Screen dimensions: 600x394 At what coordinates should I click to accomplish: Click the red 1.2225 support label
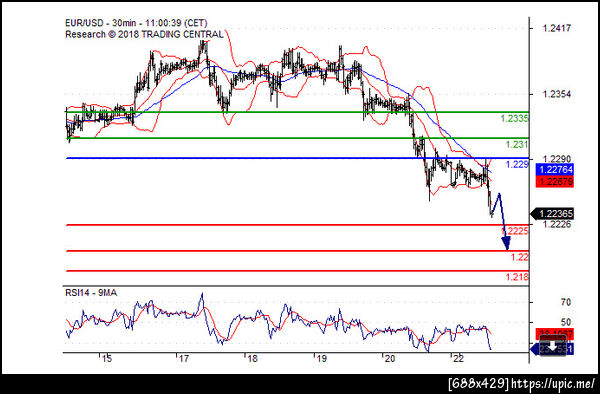pyautogui.click(x=515, y=231)
